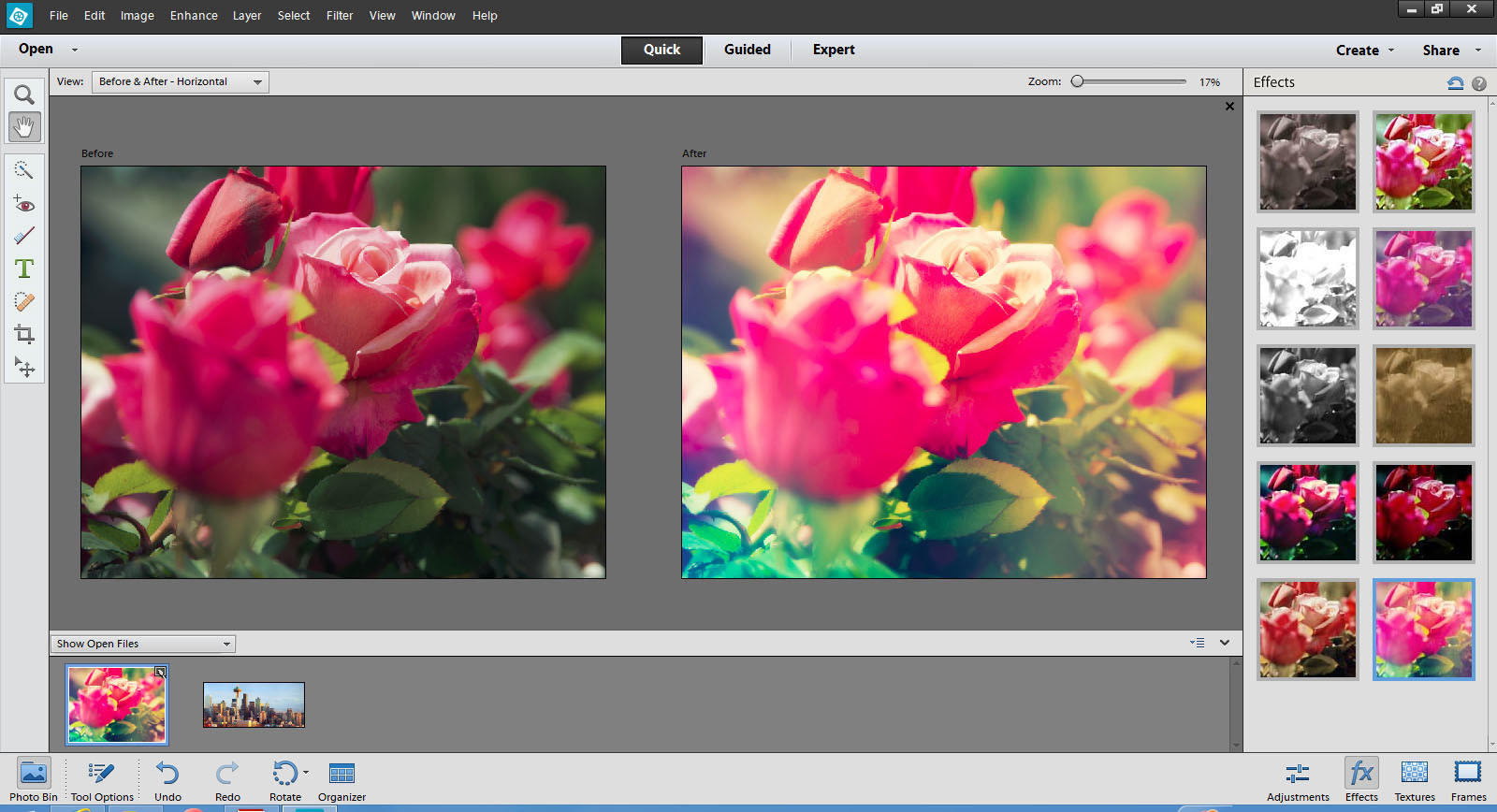Select the Move tool

(x=24, y=367)
